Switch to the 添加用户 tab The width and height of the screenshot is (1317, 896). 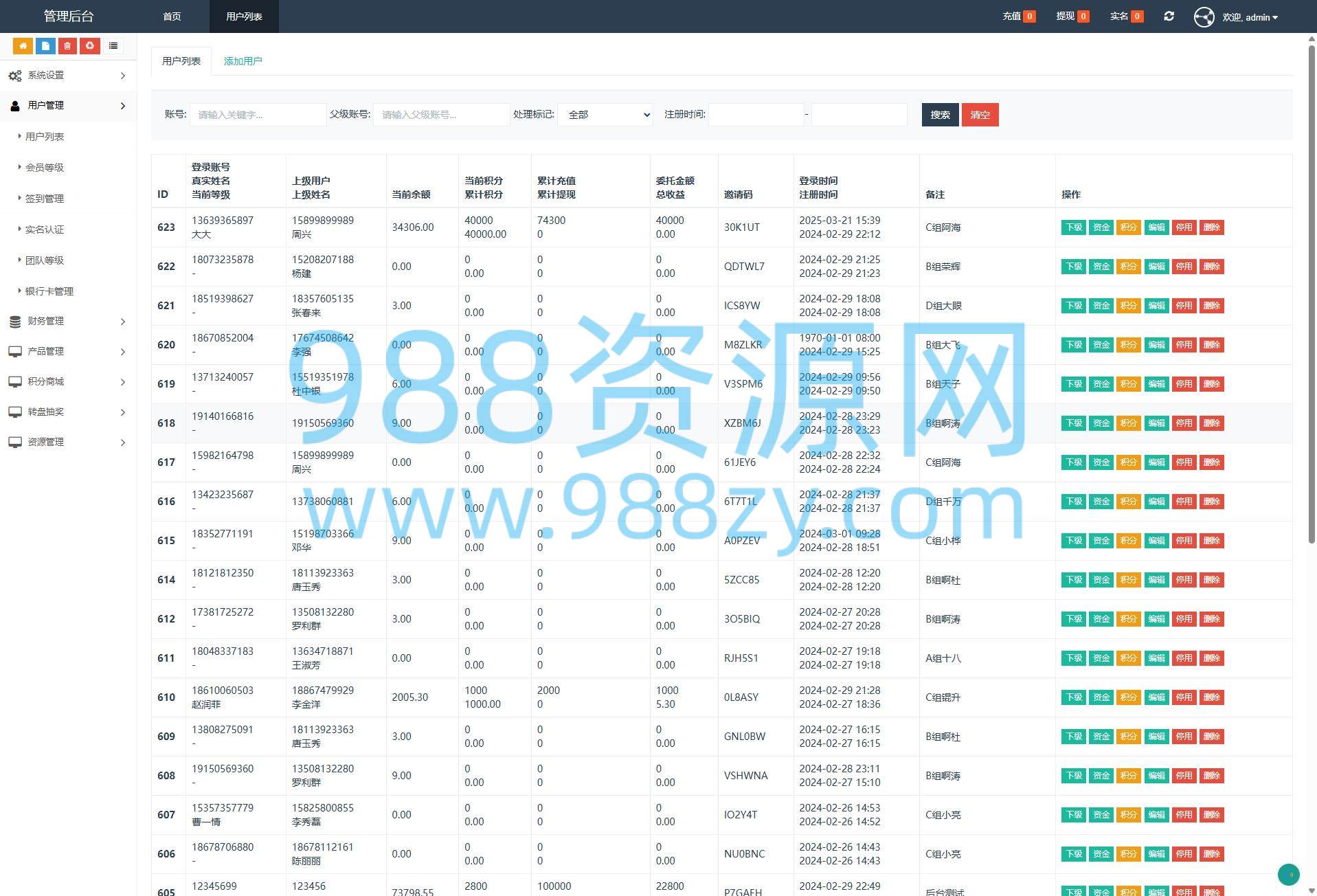point(243,61)
